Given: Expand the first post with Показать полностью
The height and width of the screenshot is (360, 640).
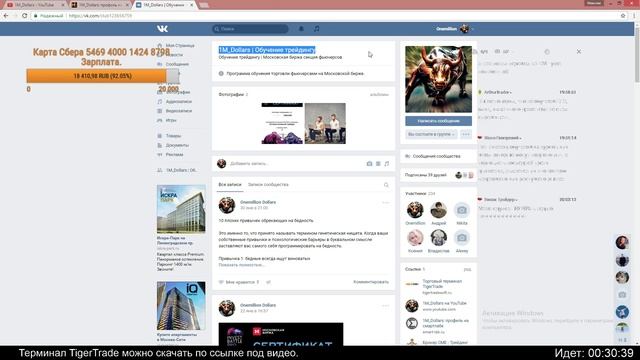Looking at the screenshot, I should pyautogui.click(x=241, y=265).
